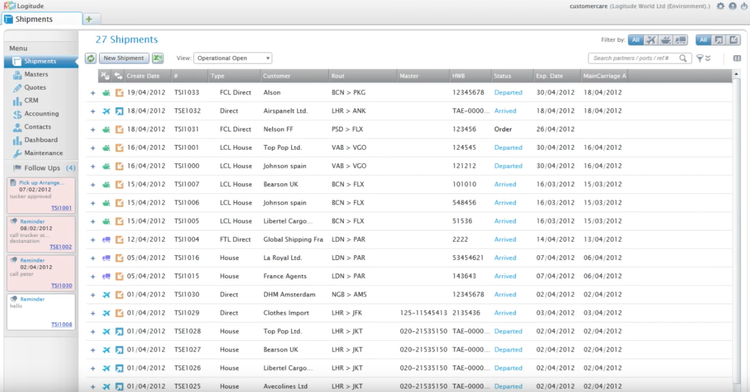Click the power logout icon

click(744, 6)
